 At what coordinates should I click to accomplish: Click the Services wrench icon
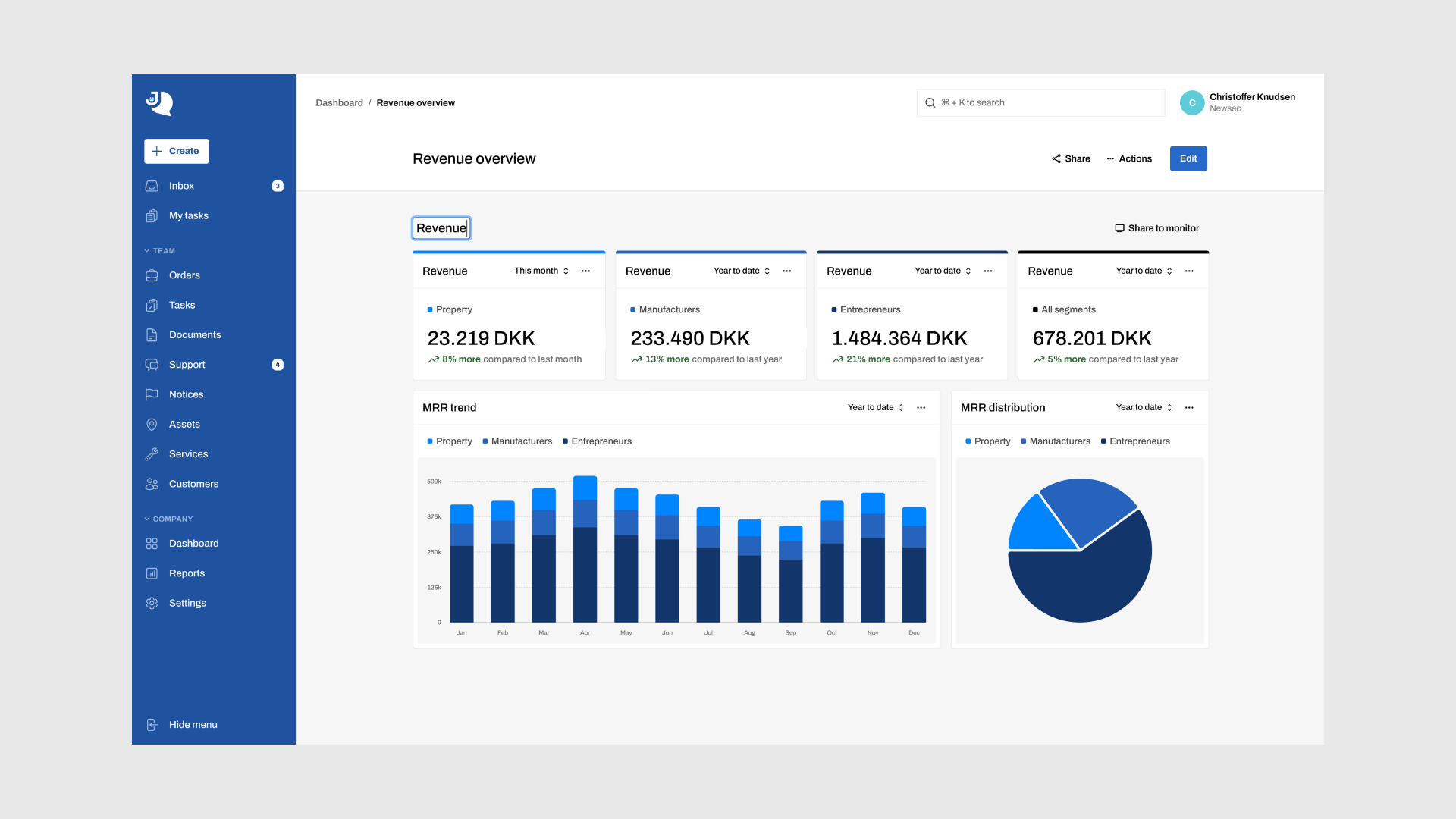[x=152, y=454]
